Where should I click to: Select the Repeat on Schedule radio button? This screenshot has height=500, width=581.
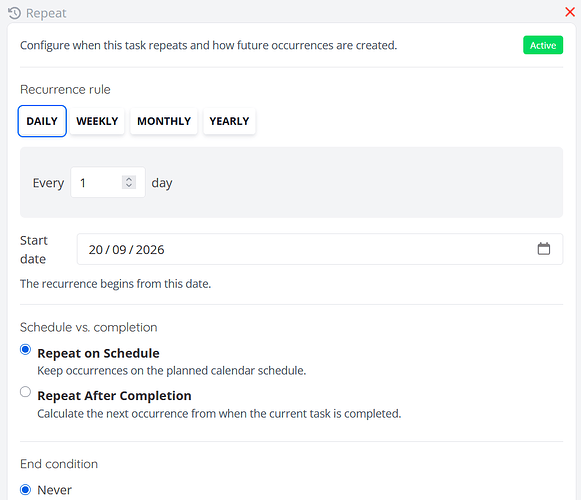[25, 350]
